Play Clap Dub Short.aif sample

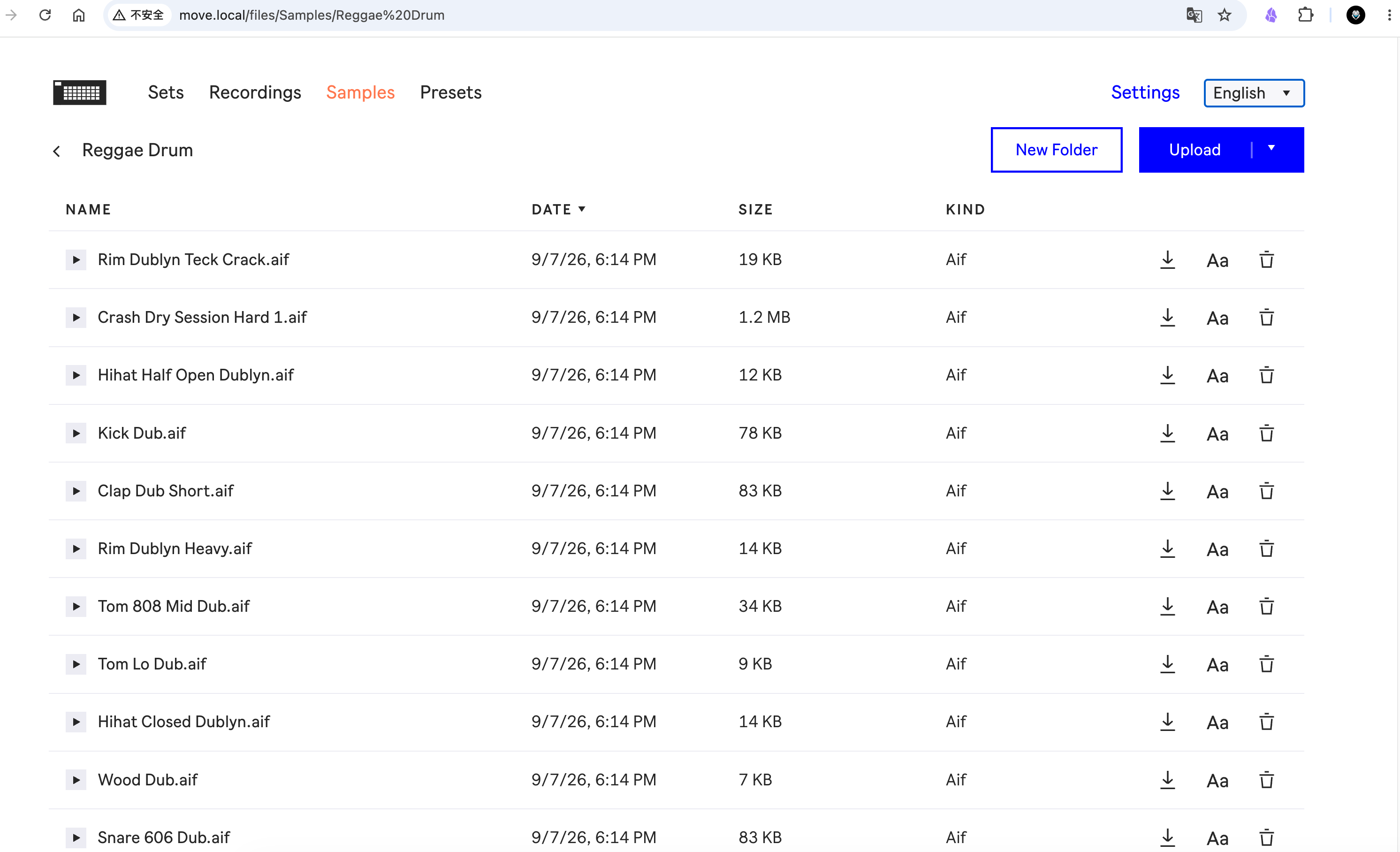click(76, 491)
